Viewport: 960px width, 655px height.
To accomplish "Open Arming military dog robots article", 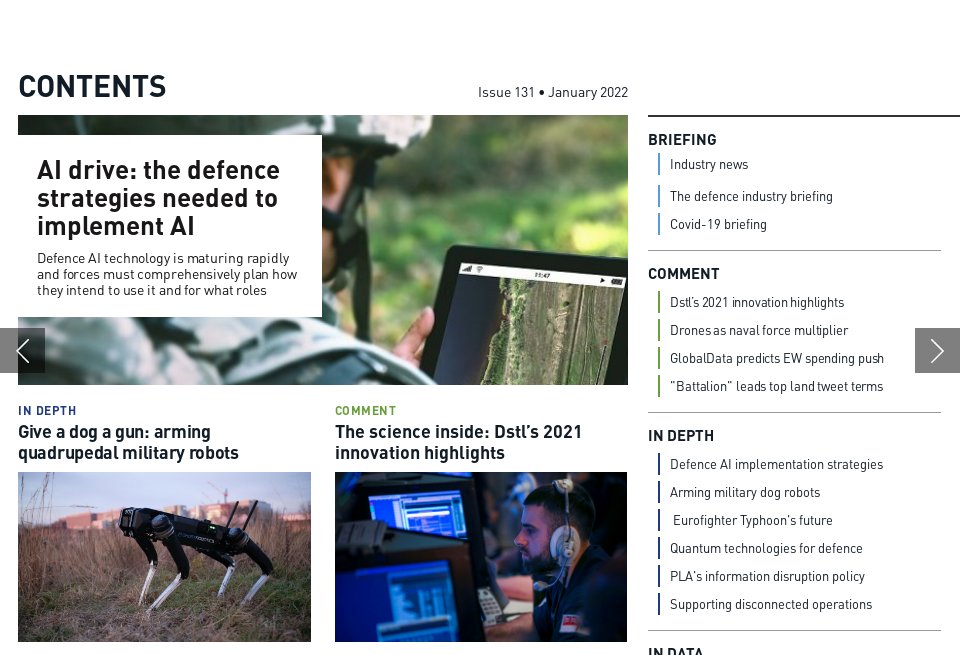I will [x=745, y=492].
